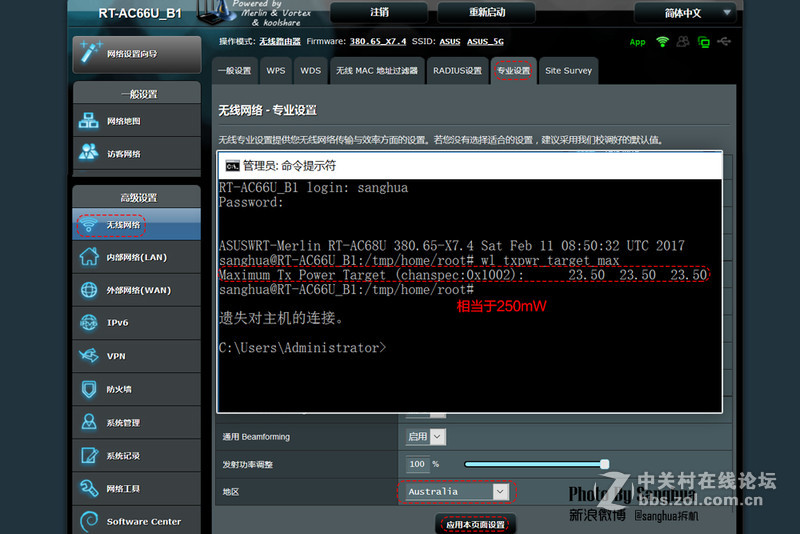Switch to the WDS tab

(310, 71)
